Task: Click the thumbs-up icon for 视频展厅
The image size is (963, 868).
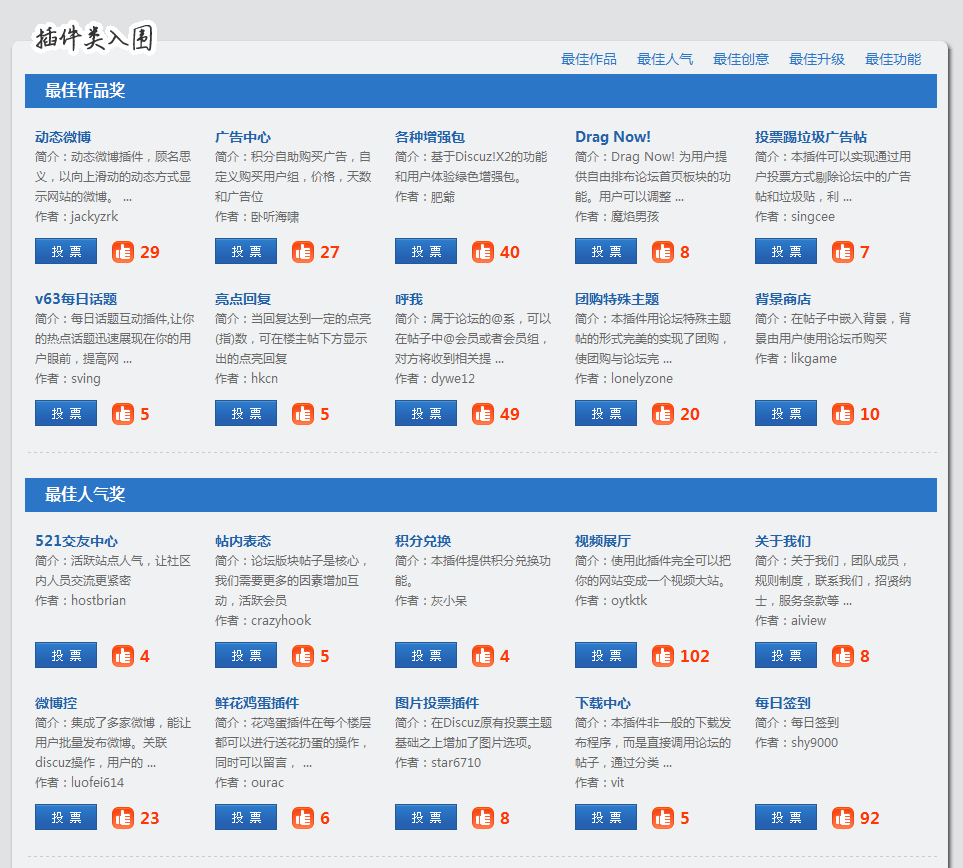Action: click(663, 656)
